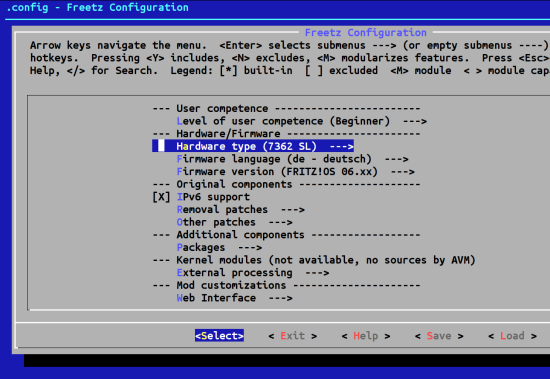Open the External processing submenu

click(x=253, y=273)
